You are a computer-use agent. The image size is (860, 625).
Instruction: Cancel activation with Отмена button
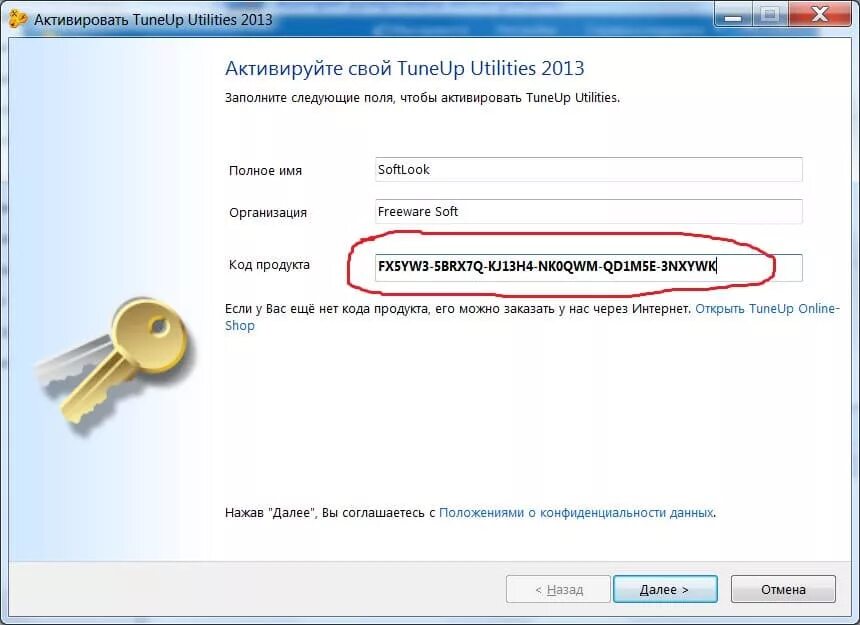pos(783,589)
